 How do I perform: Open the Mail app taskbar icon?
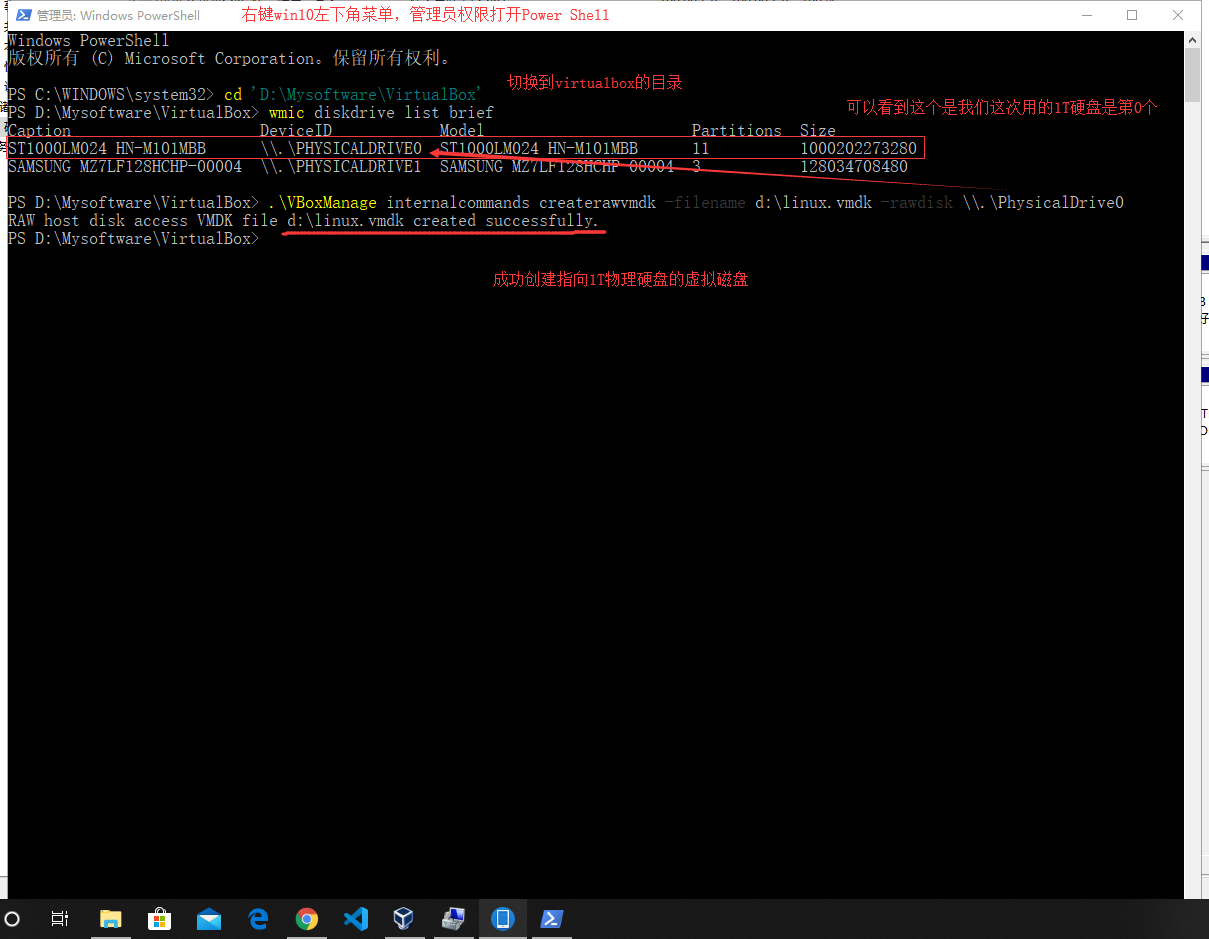(209, 918)
